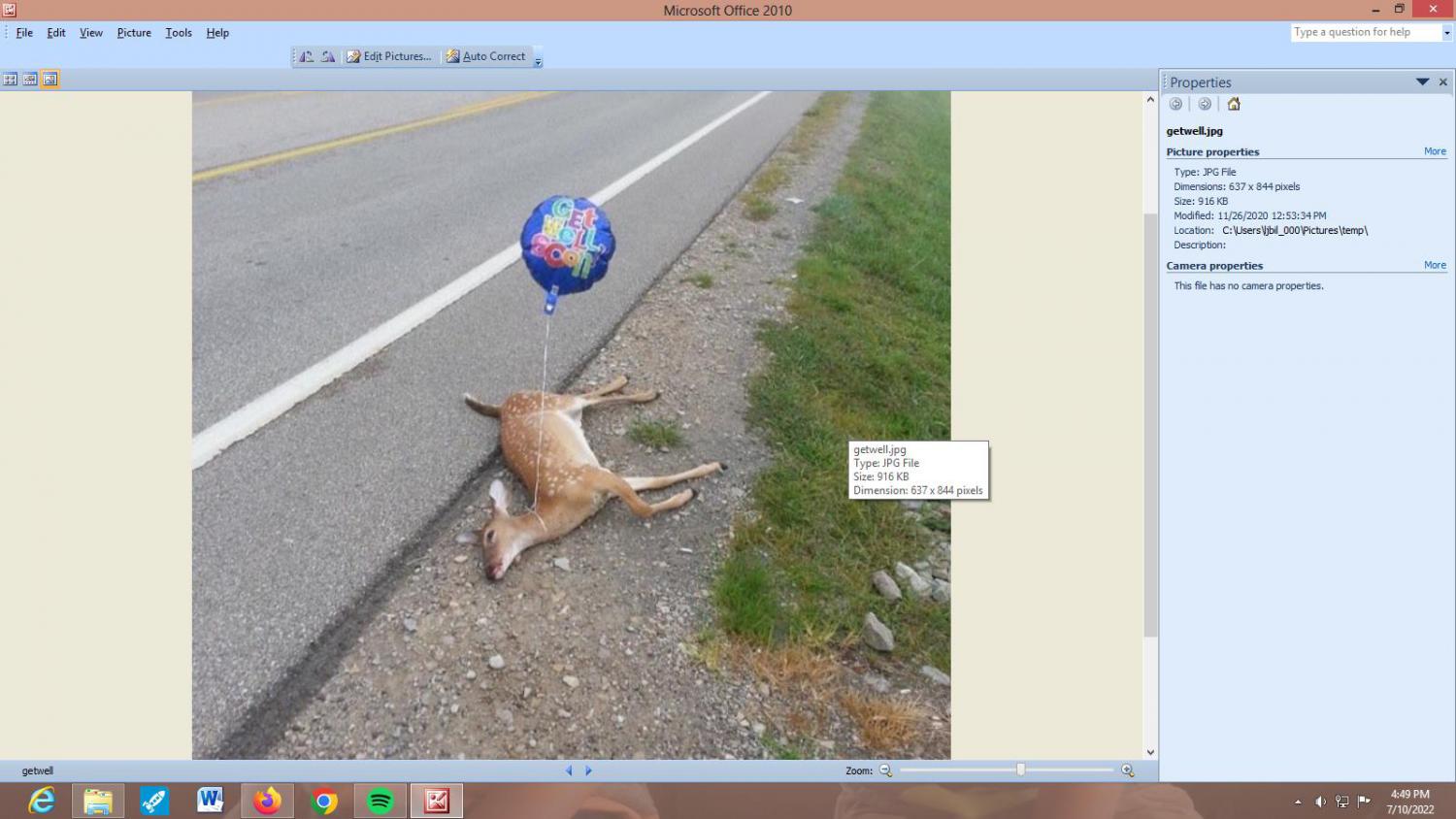Open Spotify from the taskbar

pyautogui.click(x=381, y=801)
